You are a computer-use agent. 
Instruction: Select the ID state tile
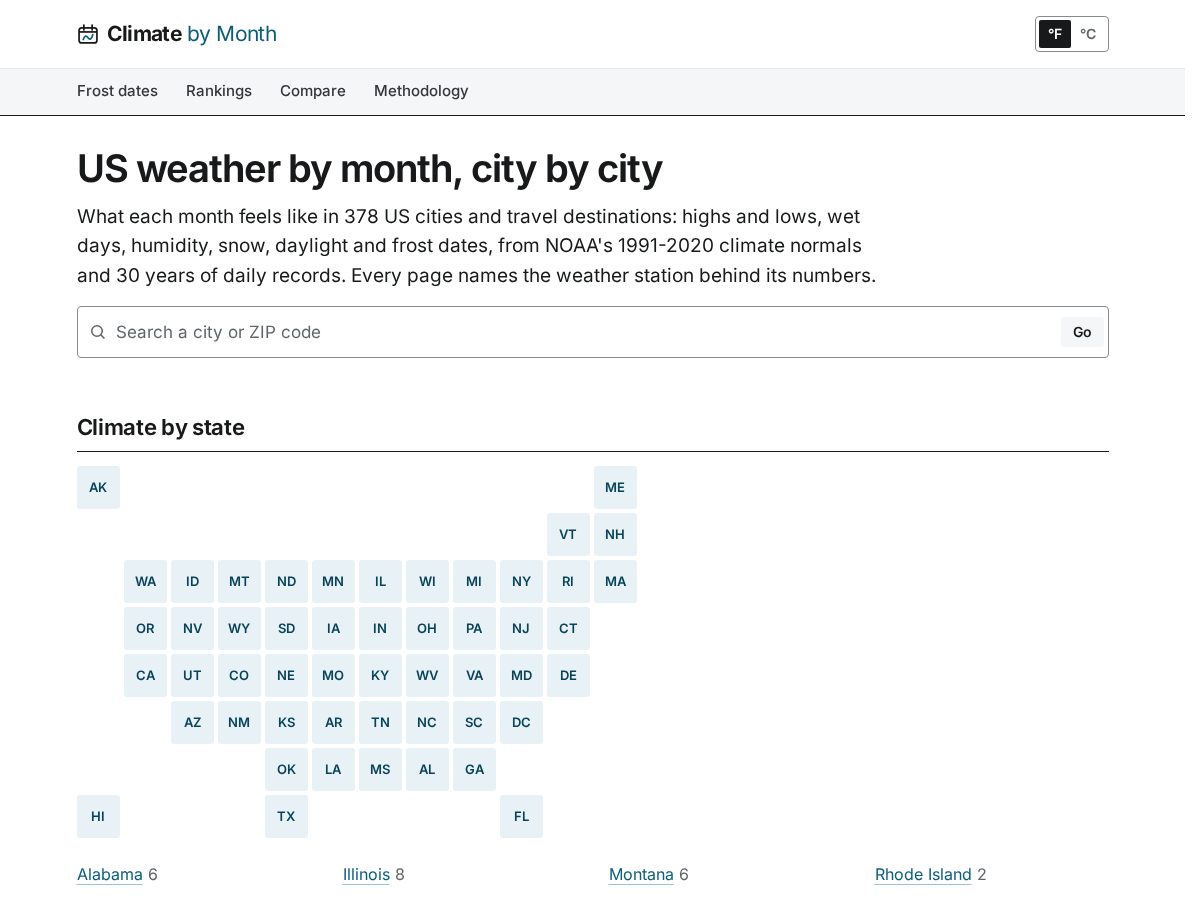tap(192, 582)
